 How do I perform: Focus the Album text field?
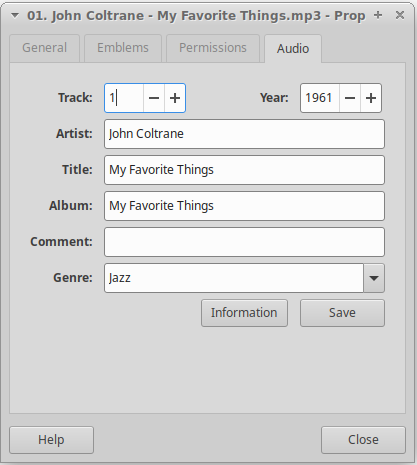click(244, 206)
